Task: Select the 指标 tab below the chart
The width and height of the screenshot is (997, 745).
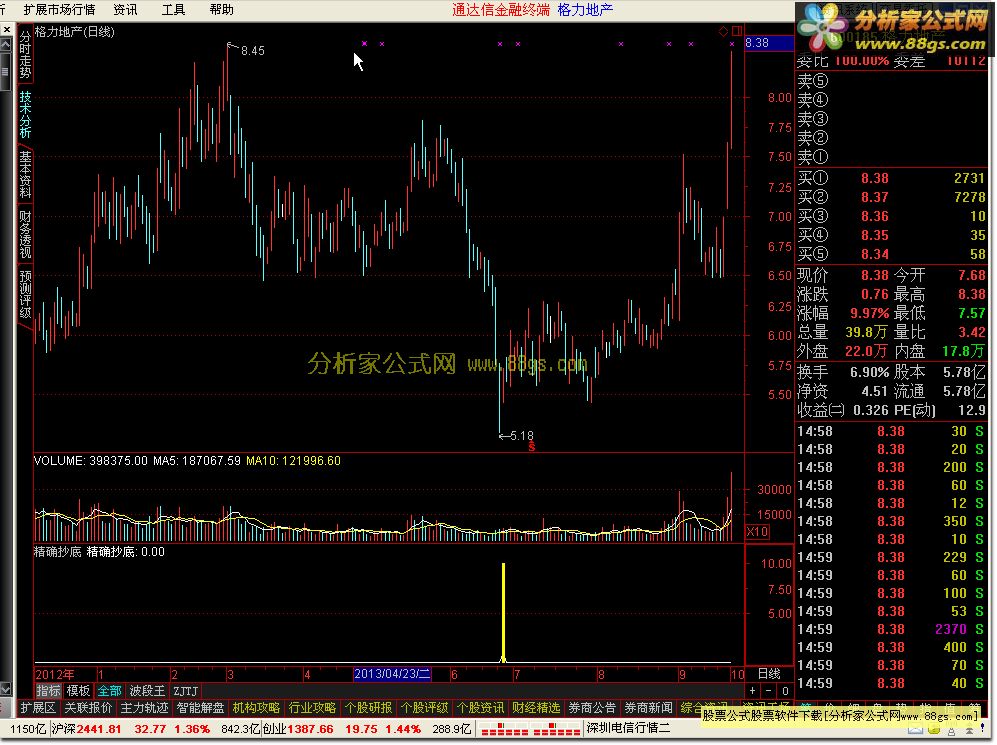Action: tap(48, 690)
